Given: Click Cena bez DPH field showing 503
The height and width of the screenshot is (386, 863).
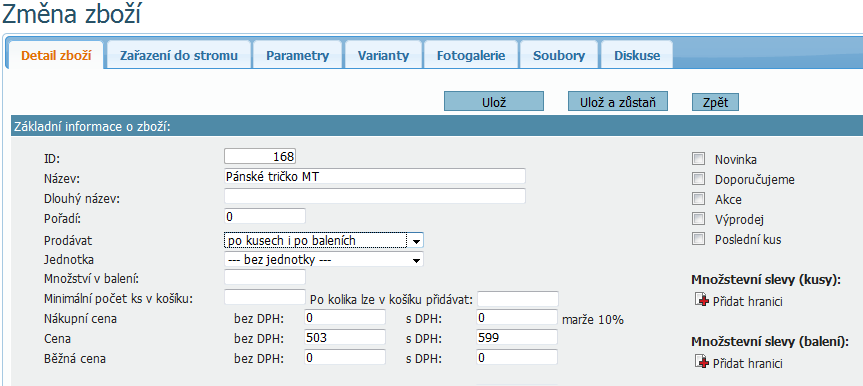Looking at the screenshot, I should click(x=345, y=337).
